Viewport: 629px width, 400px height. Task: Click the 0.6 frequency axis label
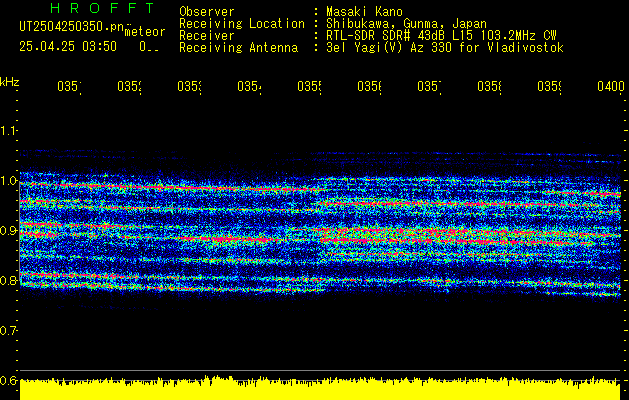[x=8, y=380]
